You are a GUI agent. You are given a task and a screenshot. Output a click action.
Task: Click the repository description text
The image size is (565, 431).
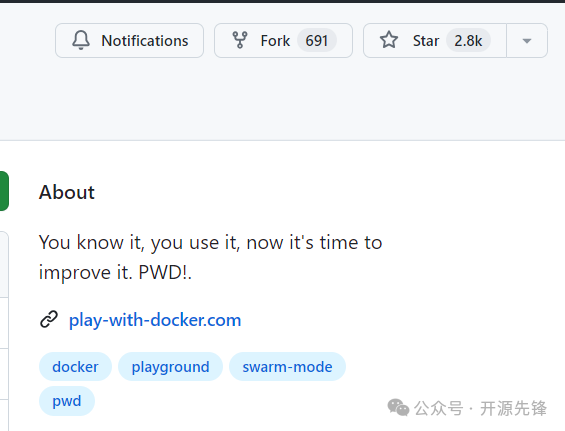[x=210, y=257]
